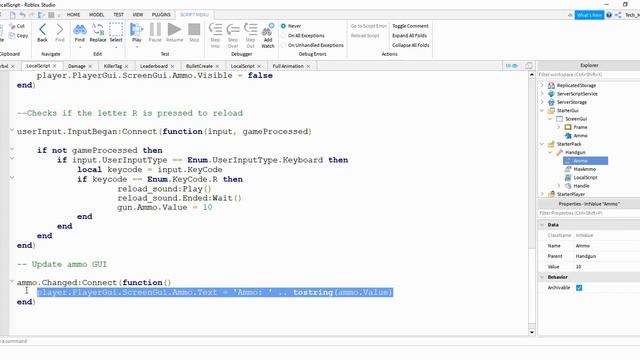640x360 pixels.
Task: Collapse the Behavior properties section
Action: point(542,277)
